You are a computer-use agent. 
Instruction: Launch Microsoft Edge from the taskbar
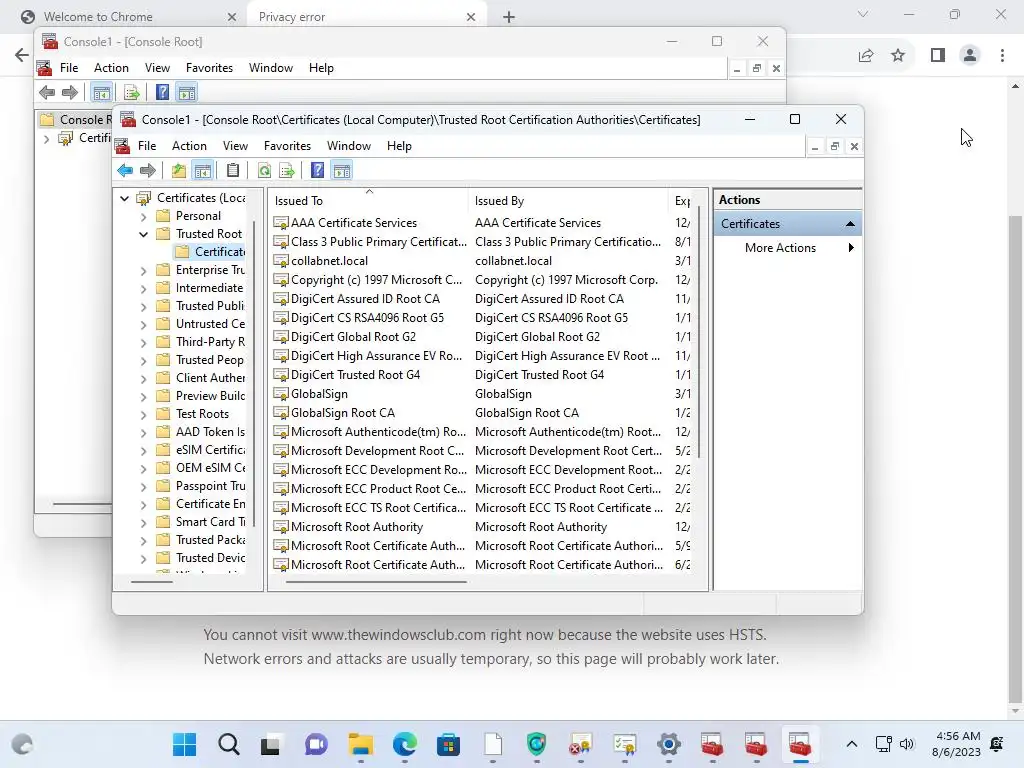[405, 744]
